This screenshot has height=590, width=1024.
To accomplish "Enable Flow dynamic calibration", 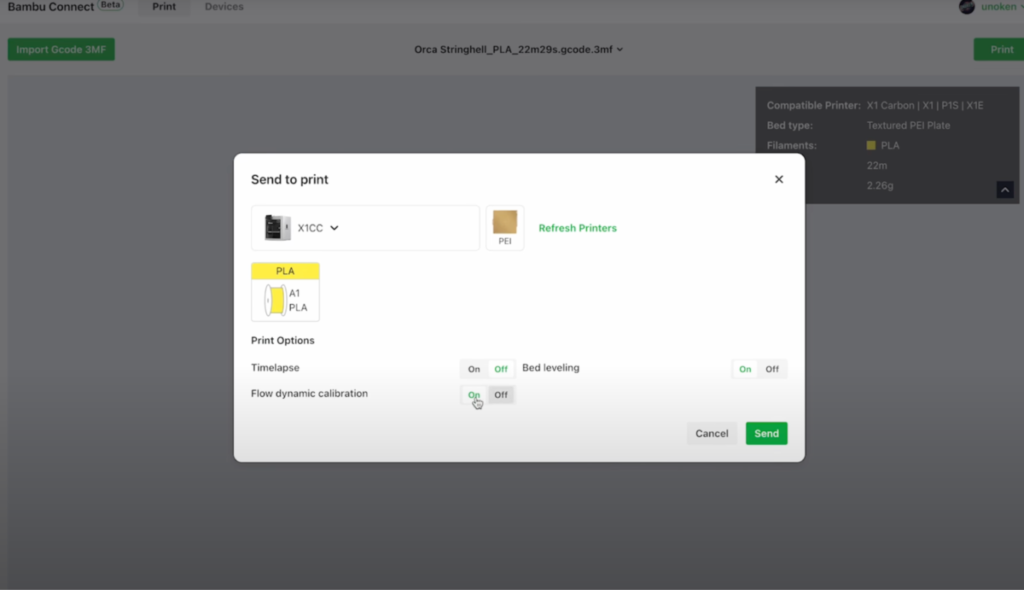I will (474, 395).
